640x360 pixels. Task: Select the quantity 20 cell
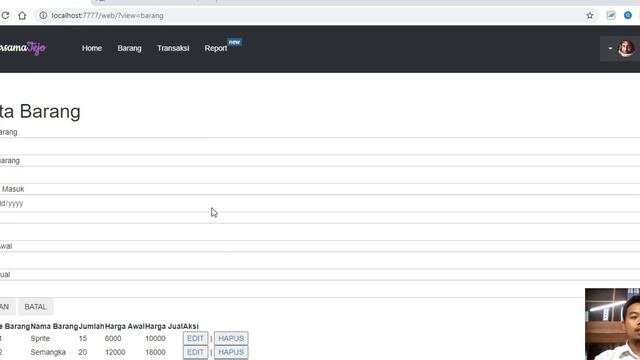(x=83, y=352)
